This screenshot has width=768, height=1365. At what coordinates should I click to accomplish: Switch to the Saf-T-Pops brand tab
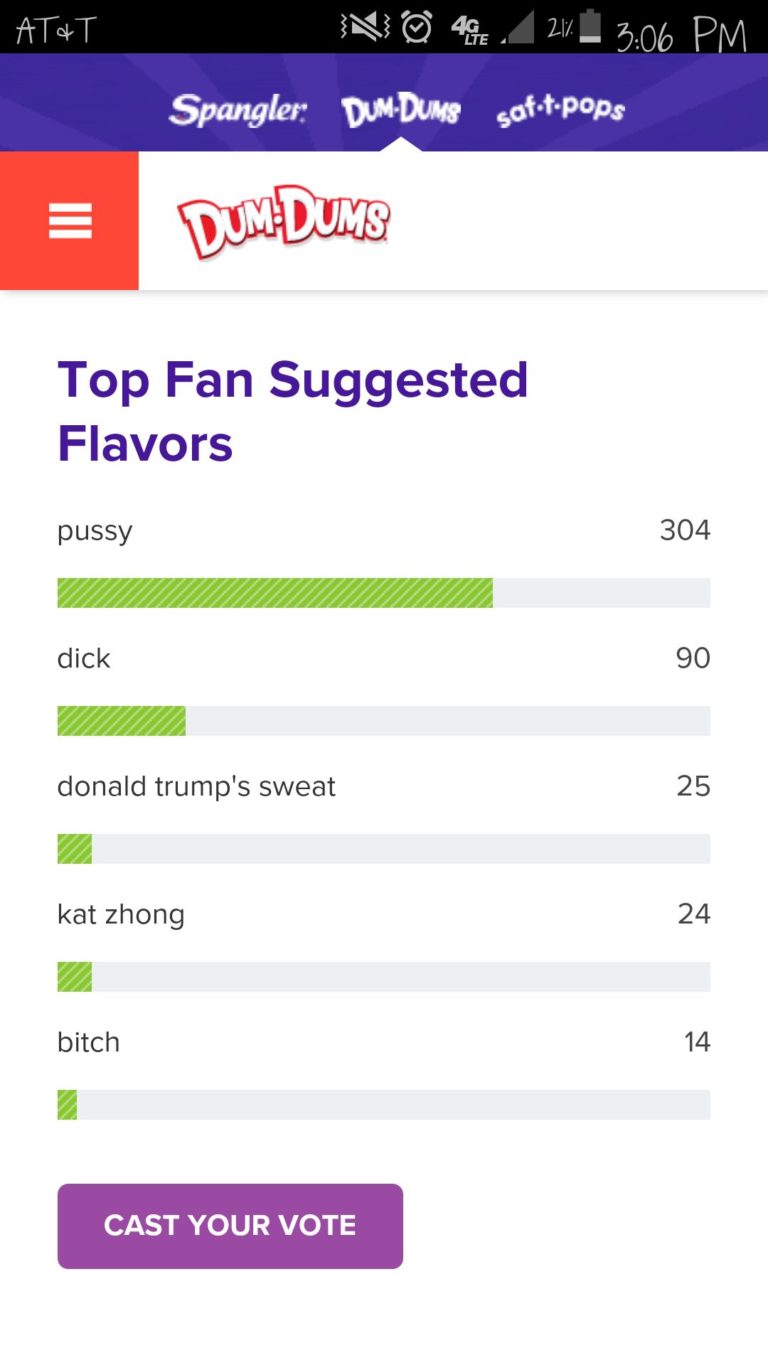(560, 111)
